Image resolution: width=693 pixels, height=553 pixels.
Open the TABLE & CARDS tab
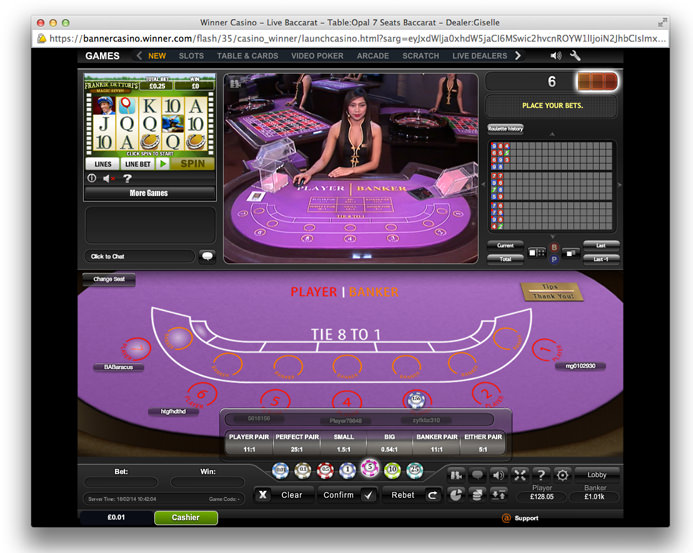248,56
